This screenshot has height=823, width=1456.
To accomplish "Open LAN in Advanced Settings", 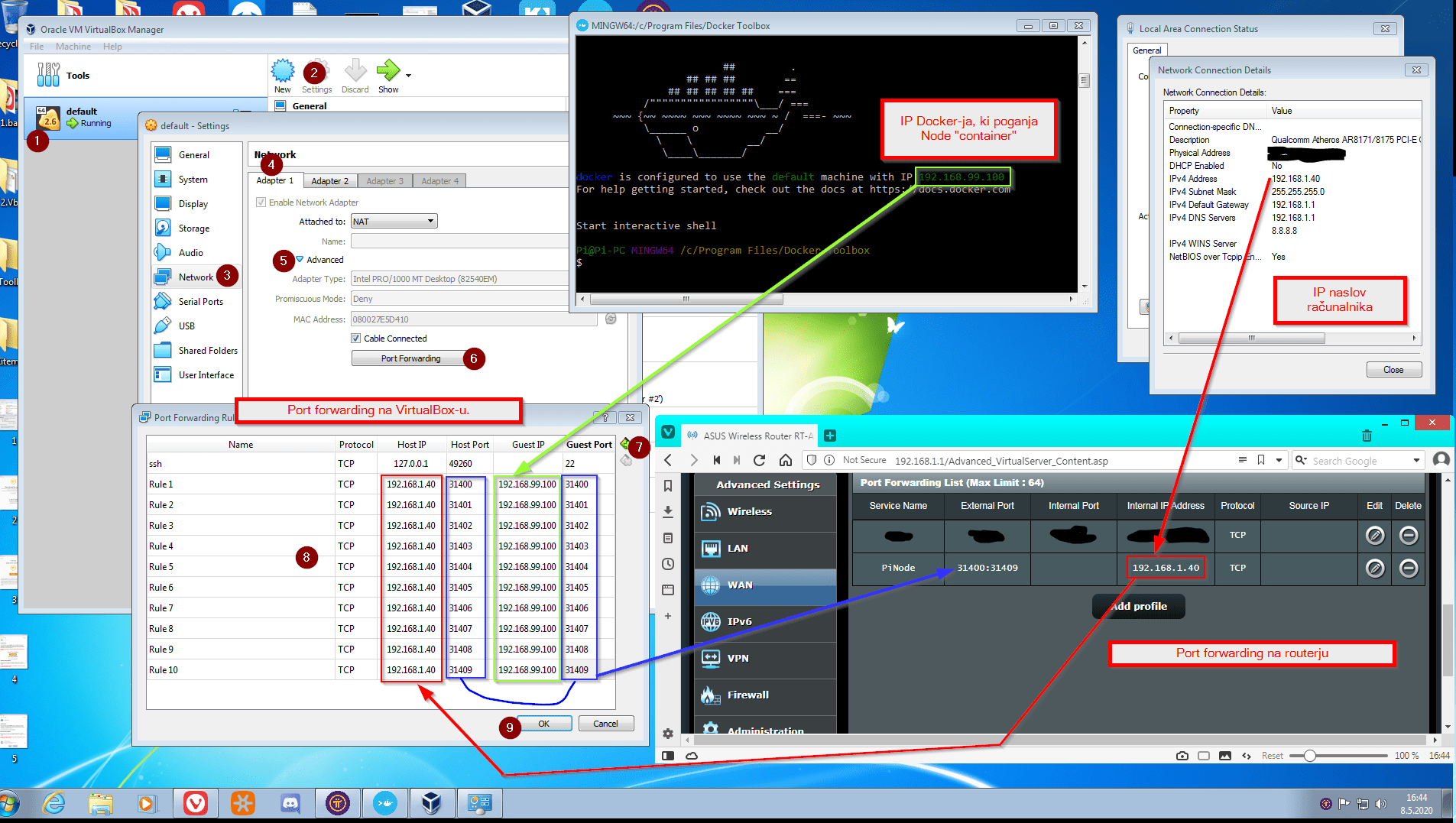I will click(765, 549).
